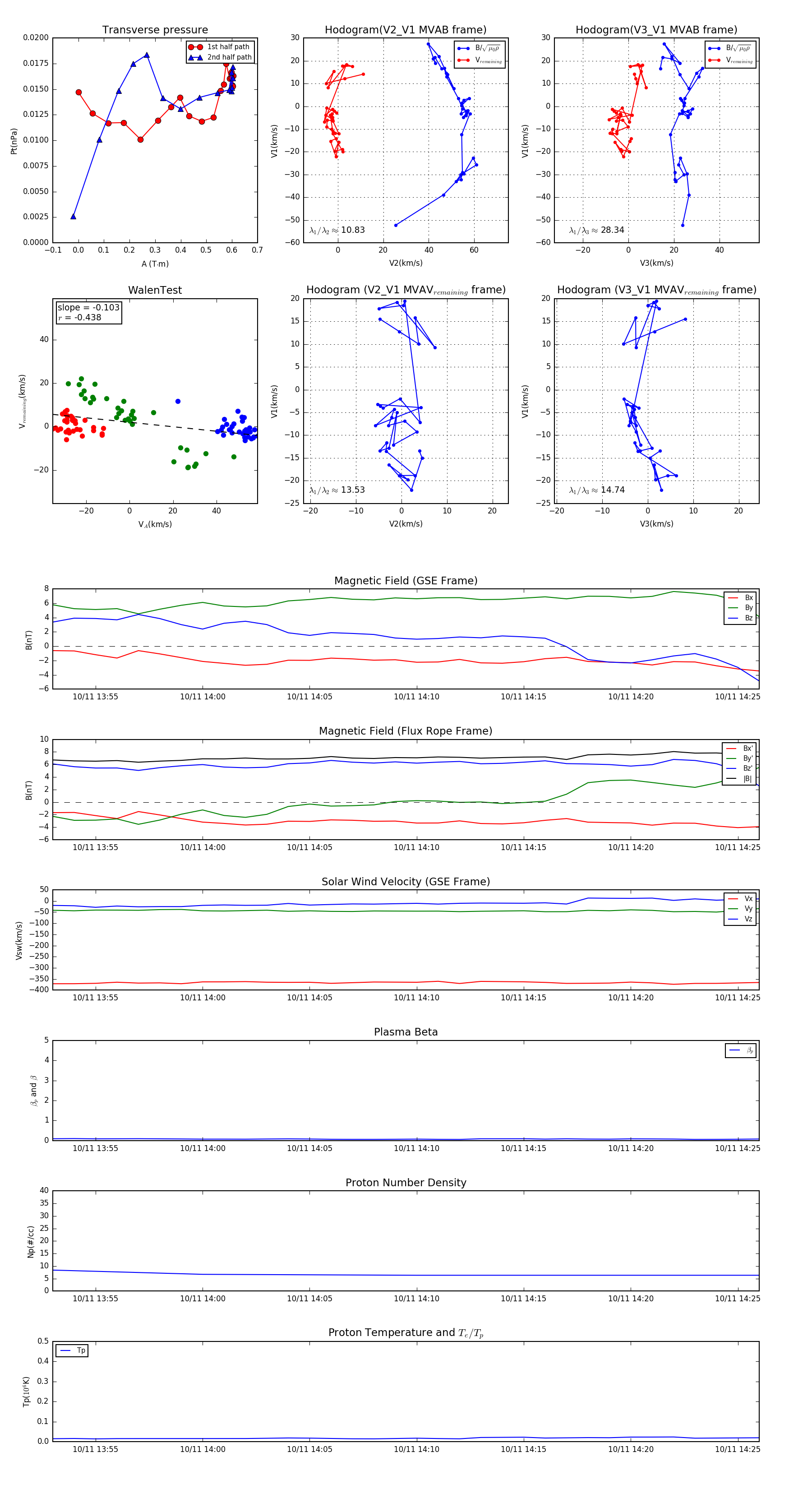Select the Vx legend entry
This screenshot has width=812, height=1489.
pos(740,899)
